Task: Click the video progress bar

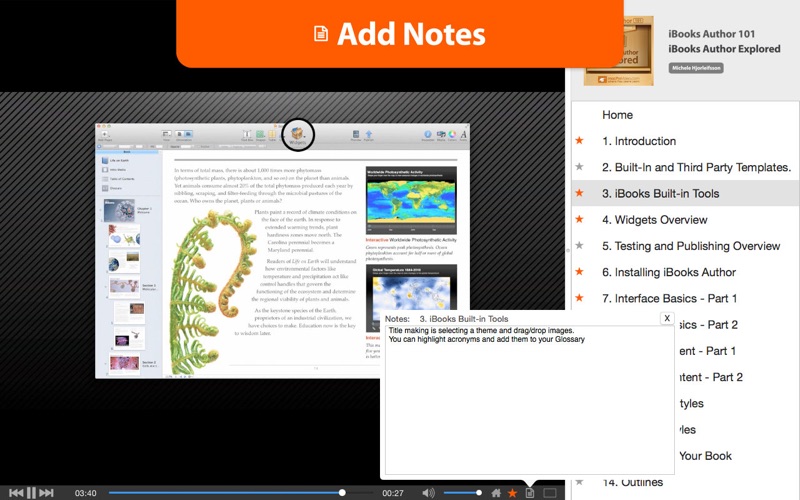Action: point(240,493)
